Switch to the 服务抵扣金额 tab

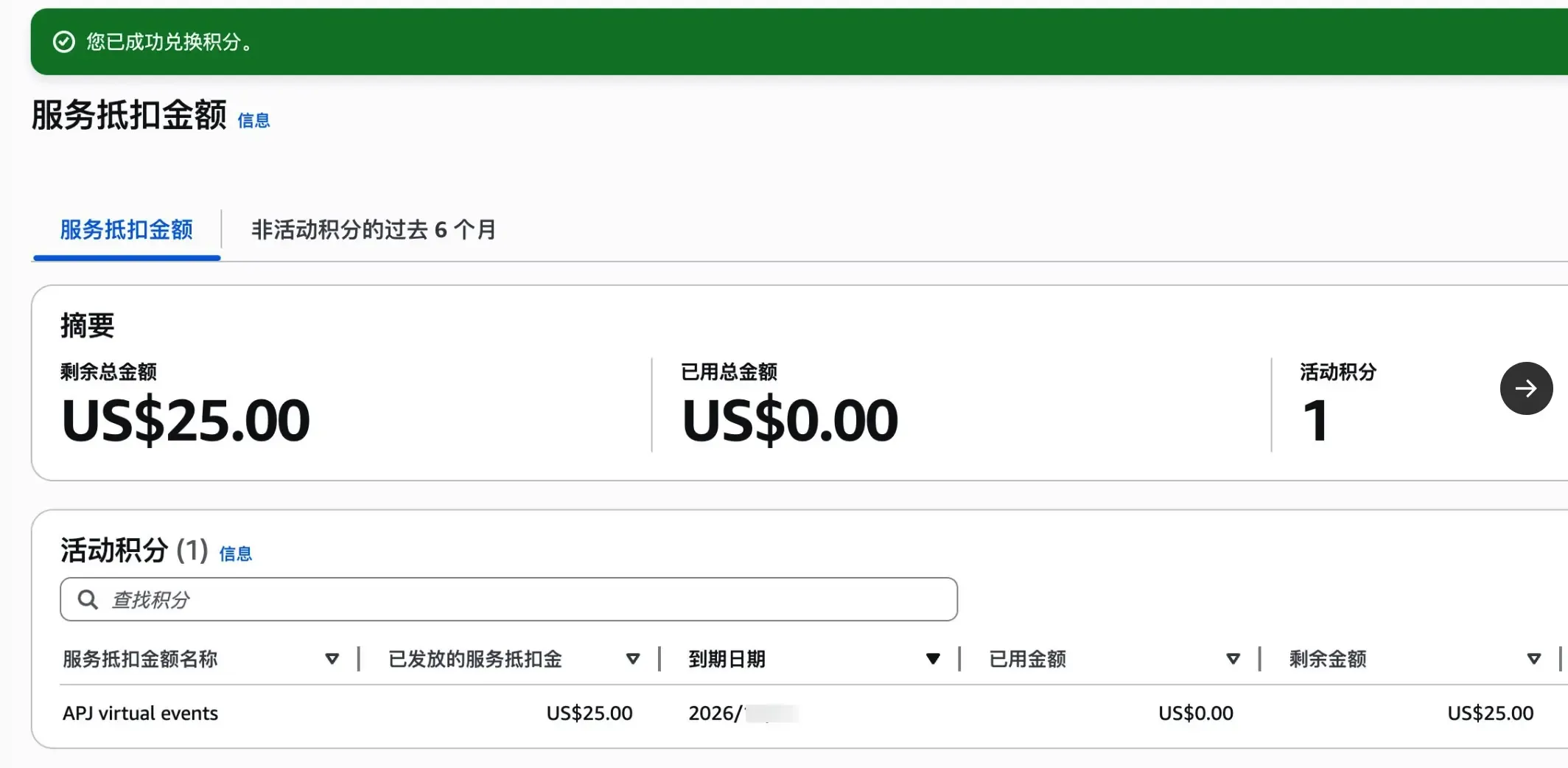point(126,230)
